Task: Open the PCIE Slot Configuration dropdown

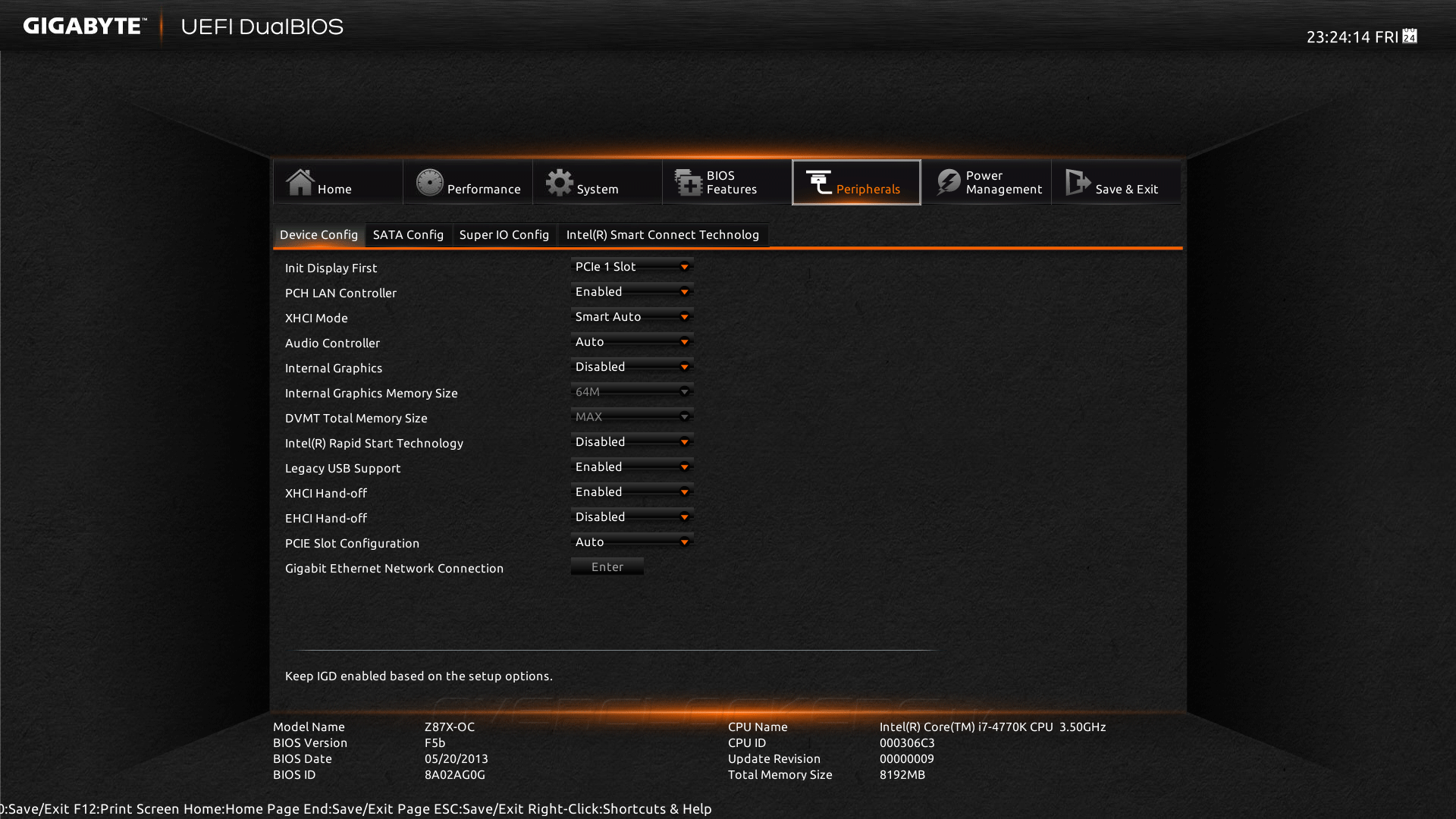Action: (632, 542)
